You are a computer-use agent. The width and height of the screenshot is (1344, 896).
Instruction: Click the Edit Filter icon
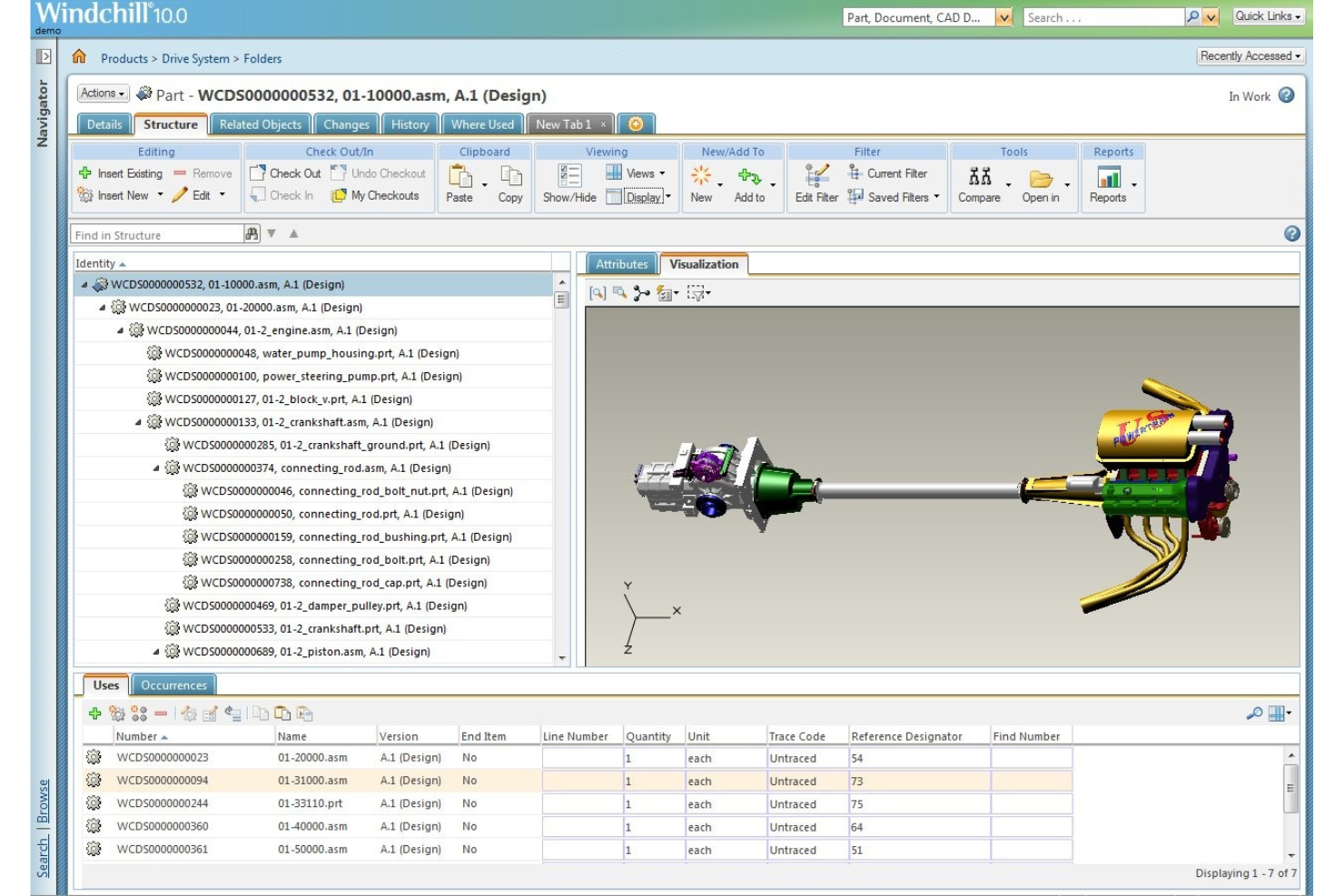coord(817,175)
